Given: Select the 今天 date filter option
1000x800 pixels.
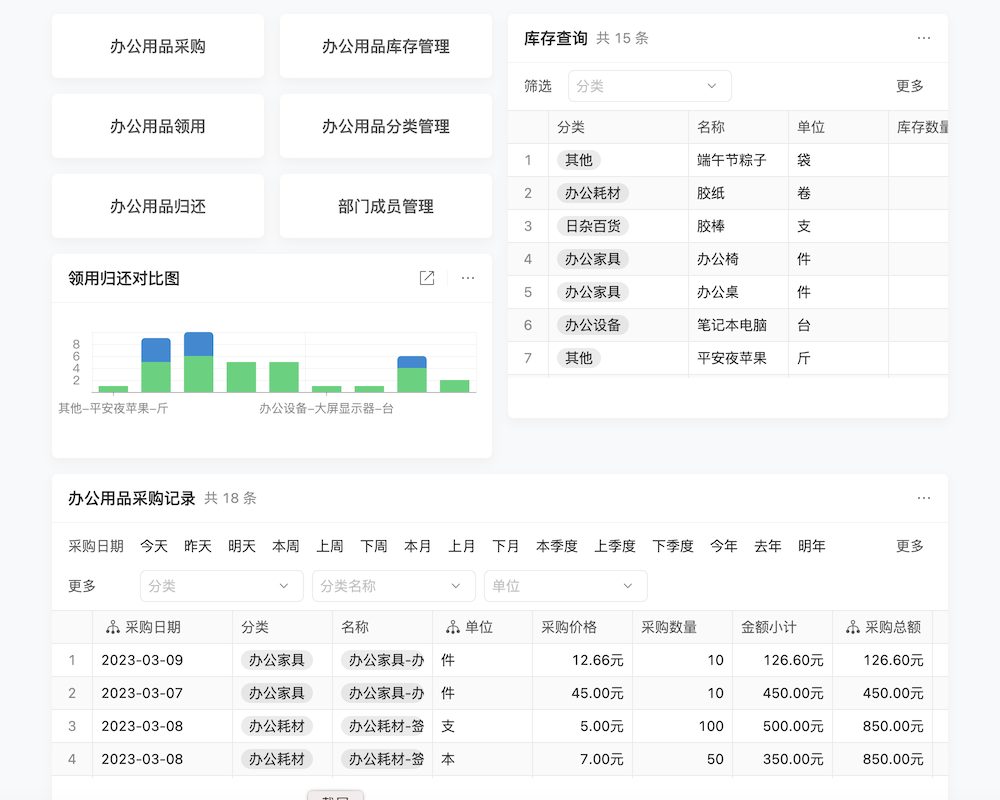Looking at the screenshot, I should coord(152,546).
